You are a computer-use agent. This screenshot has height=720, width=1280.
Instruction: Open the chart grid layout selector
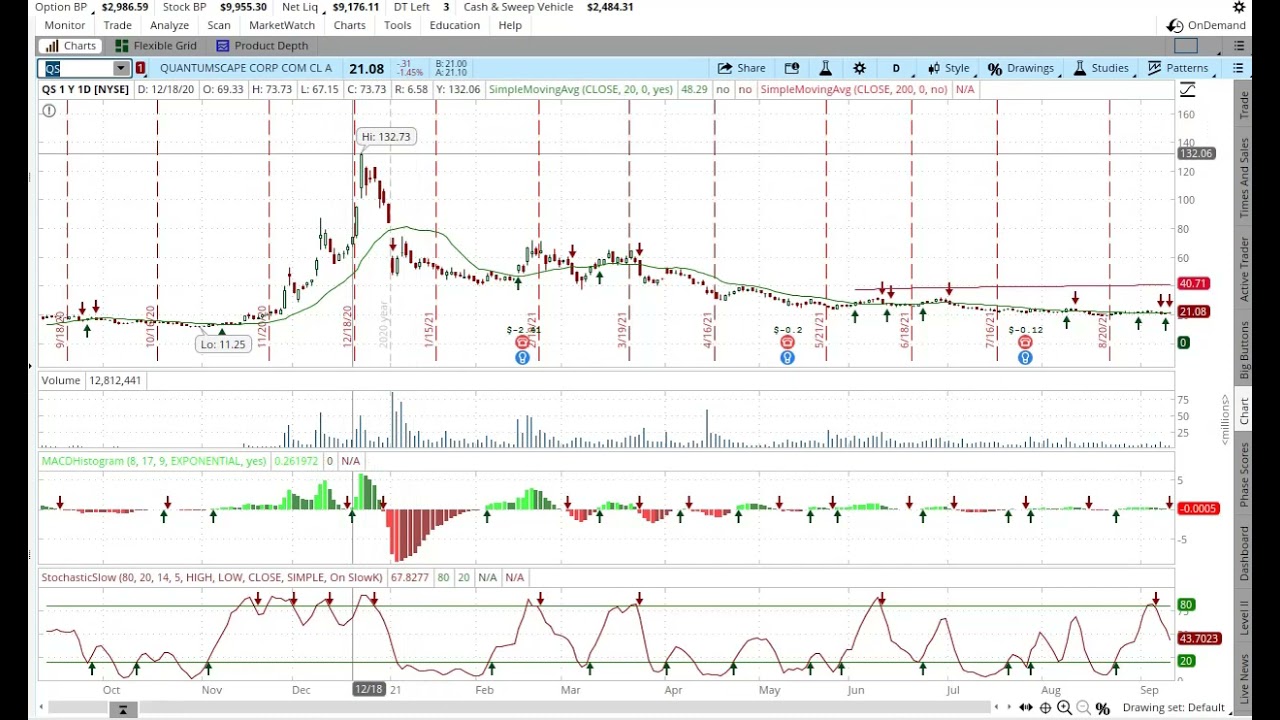click(x=1186, y=46)
